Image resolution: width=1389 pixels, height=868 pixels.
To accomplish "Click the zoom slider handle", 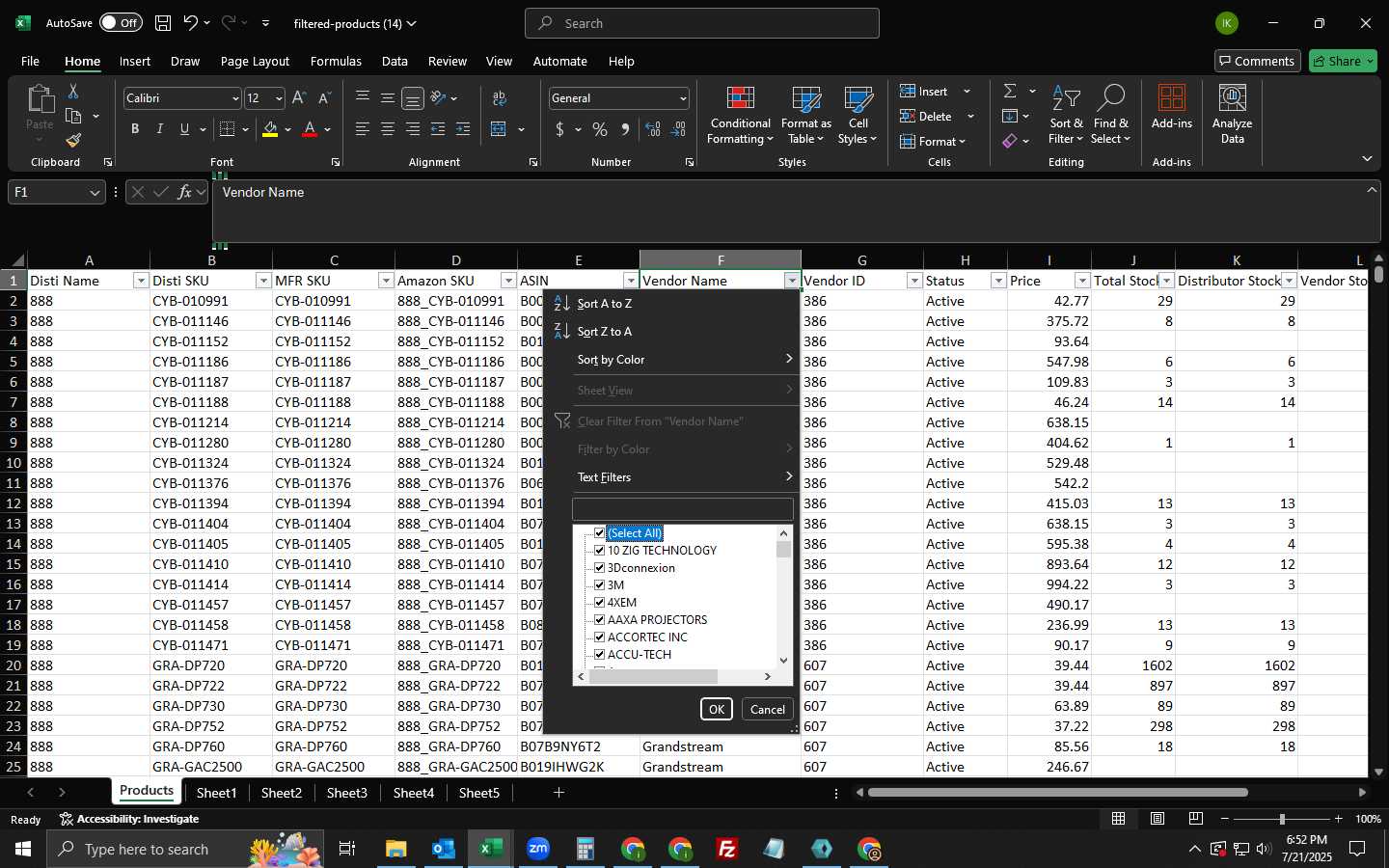I will click(x=1282, y=819).
